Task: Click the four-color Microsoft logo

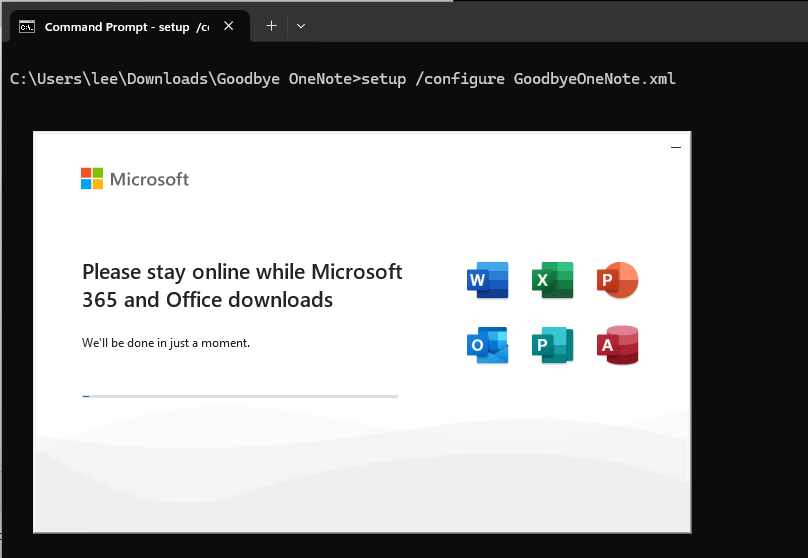Action: tap(92, 179)
